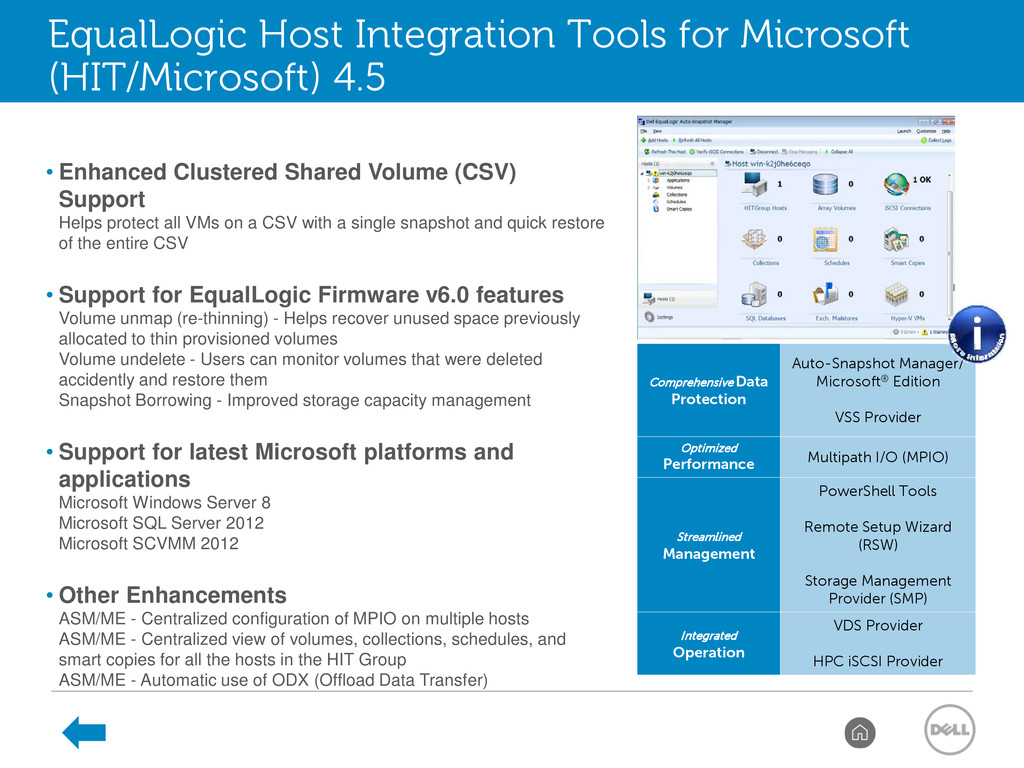This screenshot has width=1024, height=768.
Task: Click Collapse All in the toolbar
Action: (839, 152)
